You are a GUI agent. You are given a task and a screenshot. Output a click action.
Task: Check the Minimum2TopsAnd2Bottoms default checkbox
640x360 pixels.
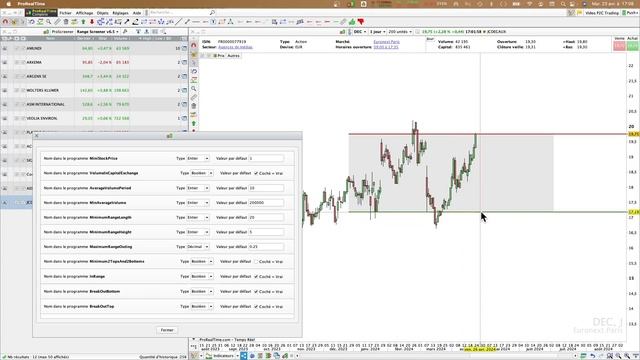[256, 262]
